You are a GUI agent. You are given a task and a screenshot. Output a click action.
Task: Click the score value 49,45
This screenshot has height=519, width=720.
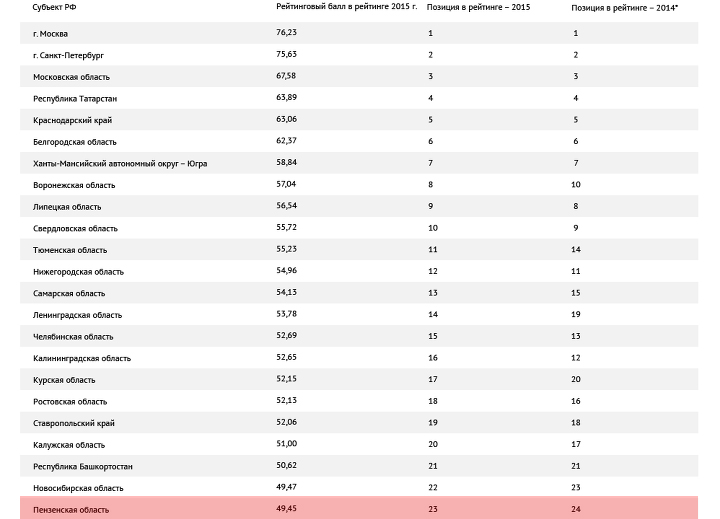[286, 510]
